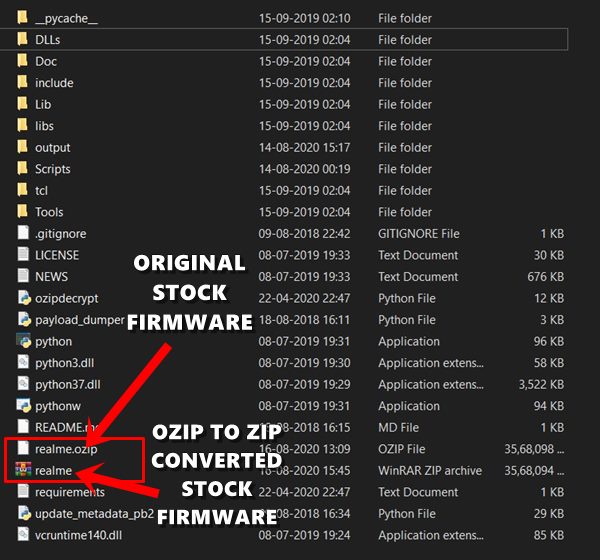
Task: Click the 08-07-2019 19:24 date cell
Action: [304, 535]
